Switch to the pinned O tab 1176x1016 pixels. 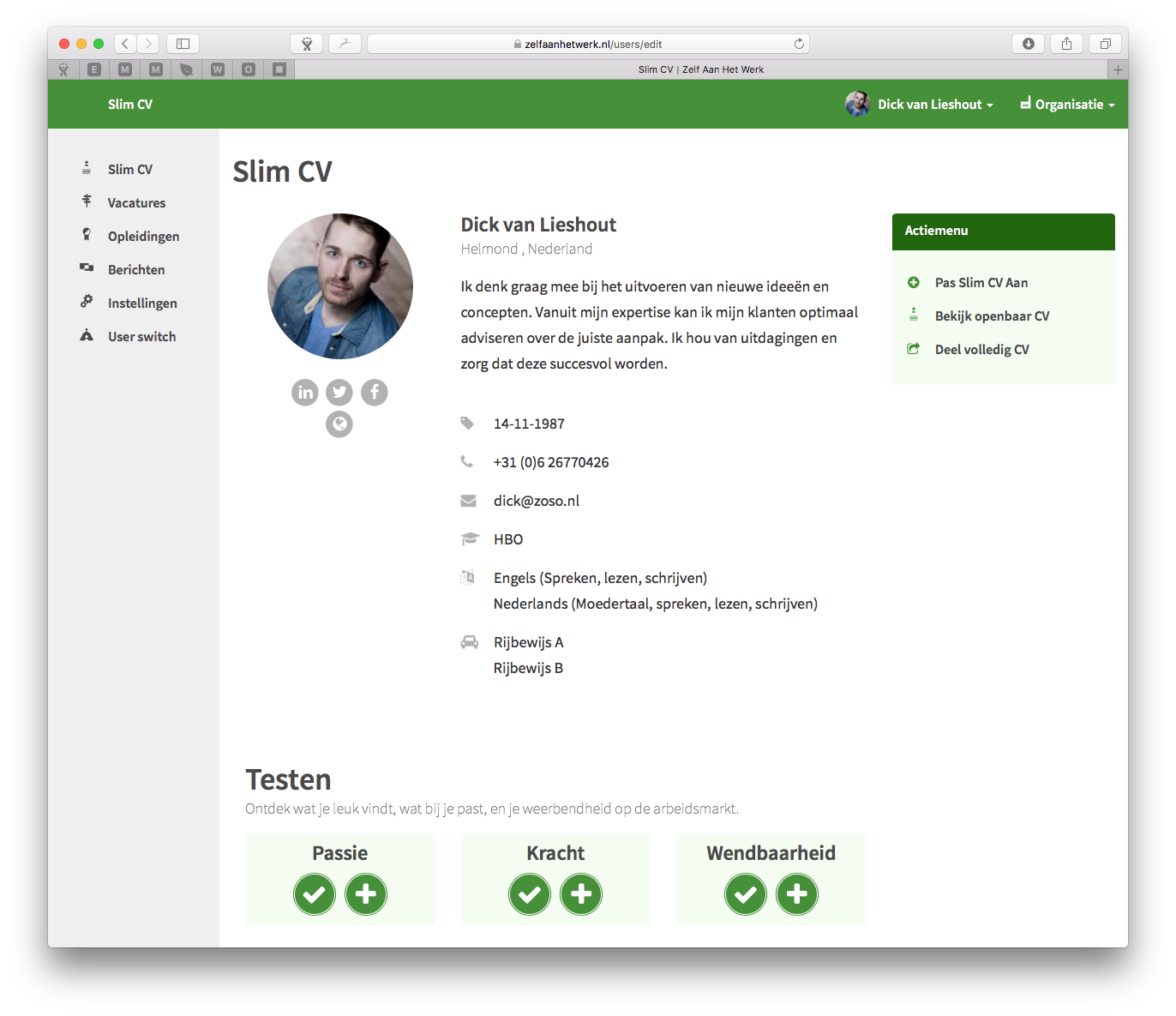249,69
